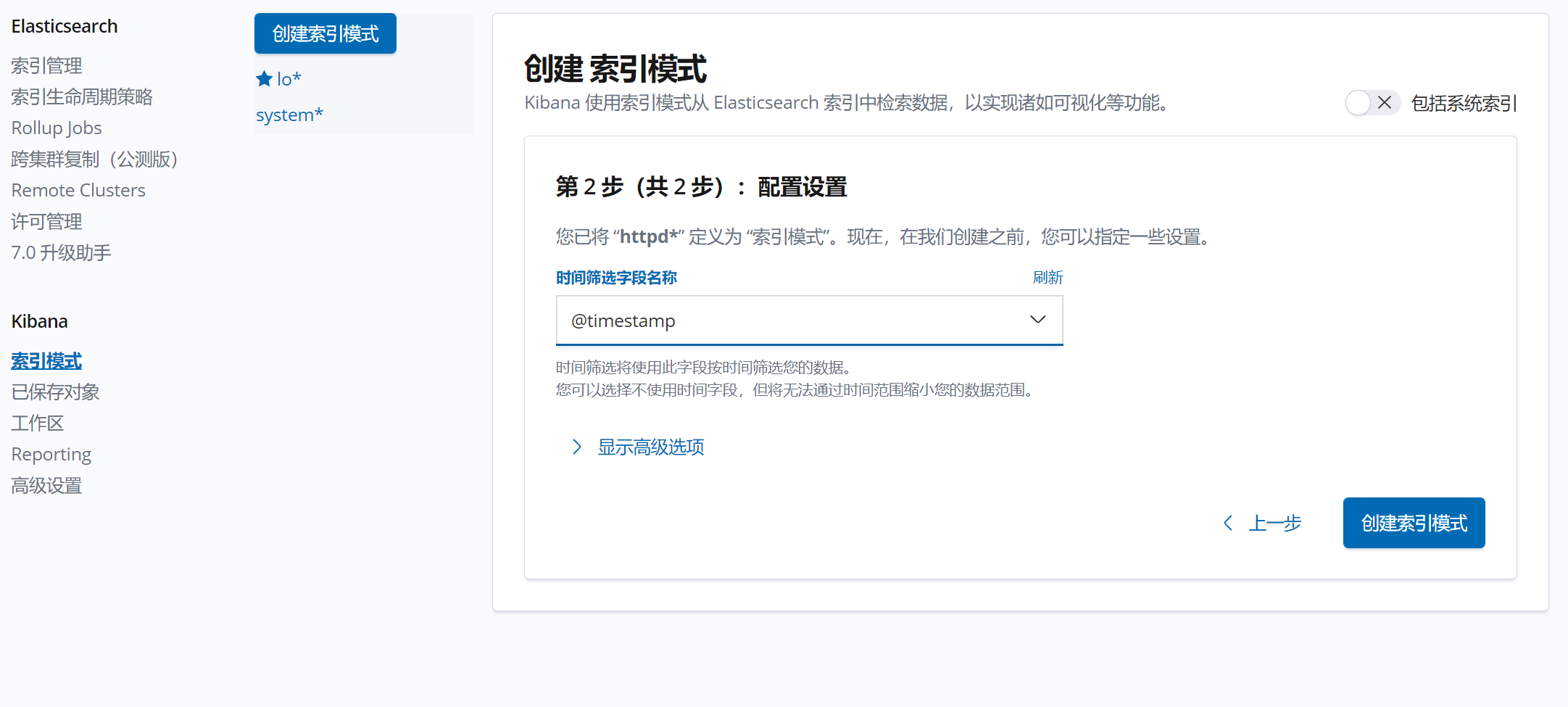This screenshot has width=1568, height=707.
Task: Open Remote Clusters in the sidebar
Action: 78,191
